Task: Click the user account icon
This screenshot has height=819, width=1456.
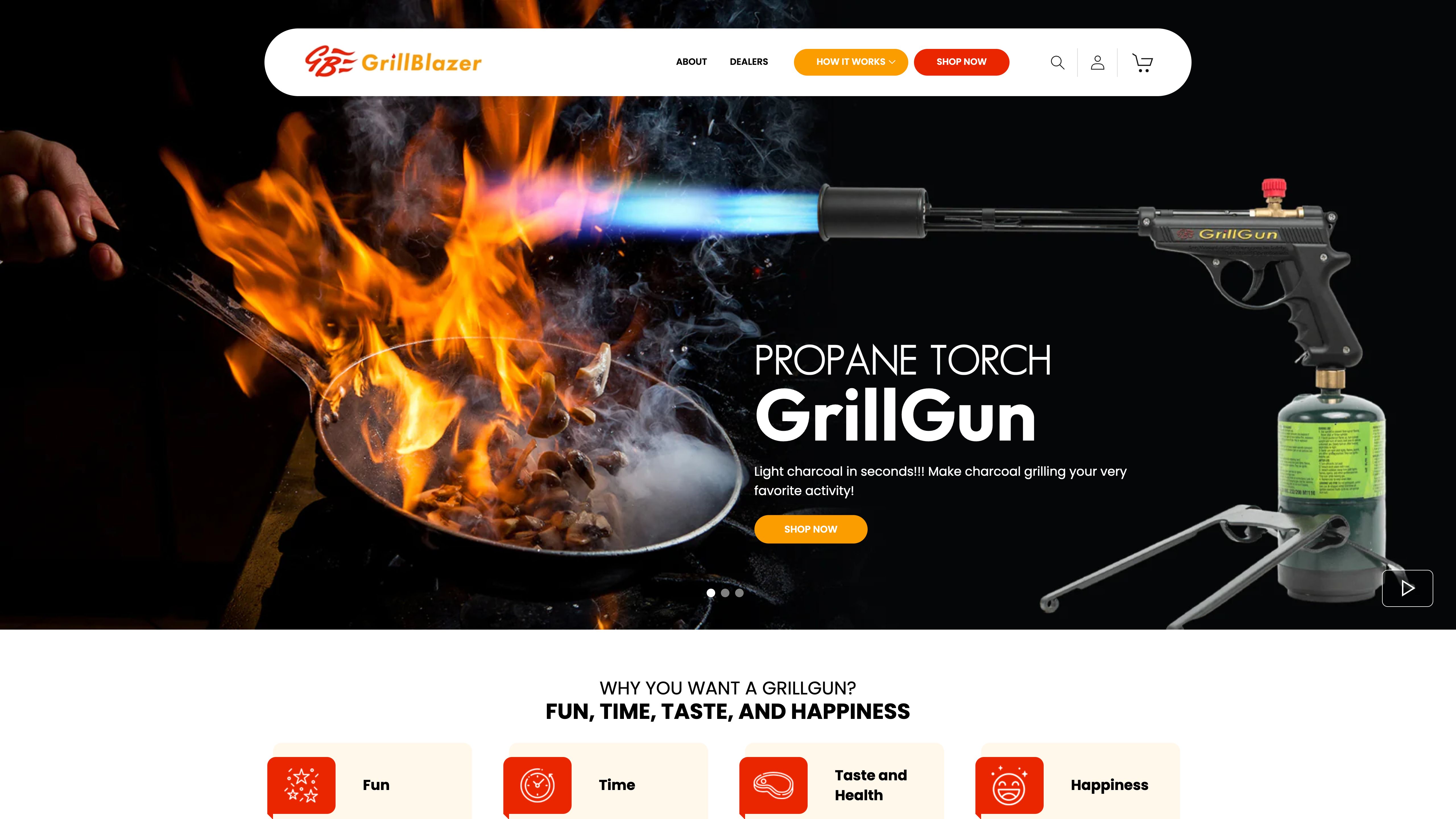Action: click(1097, 62)
